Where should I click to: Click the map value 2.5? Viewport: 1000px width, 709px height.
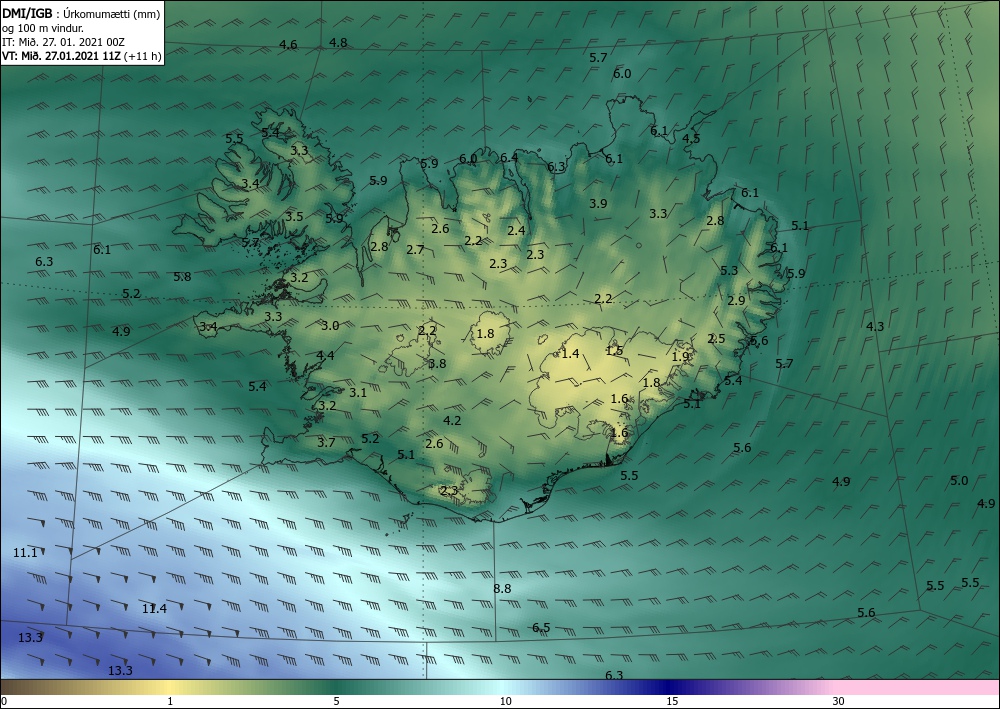pos(716,339)
